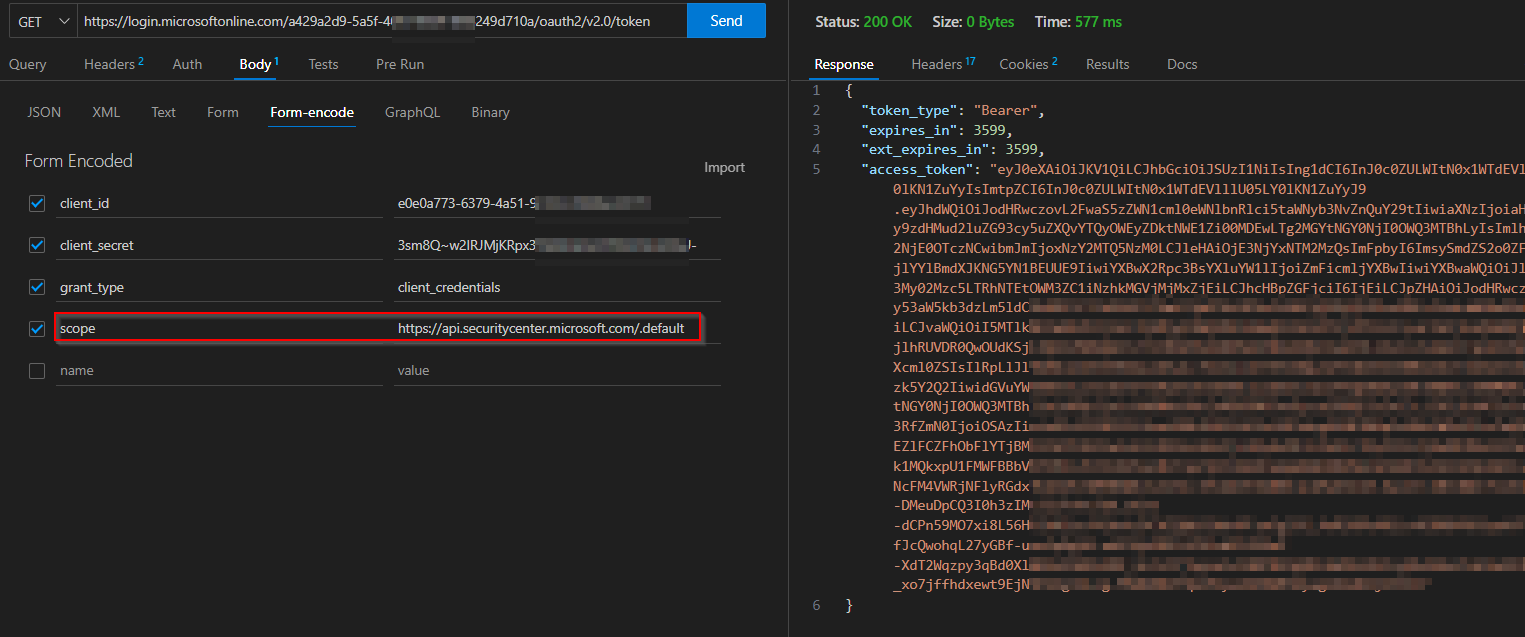Click line number 5 in response
Screen dimensions: 1525x637
[x=817, y=169]
